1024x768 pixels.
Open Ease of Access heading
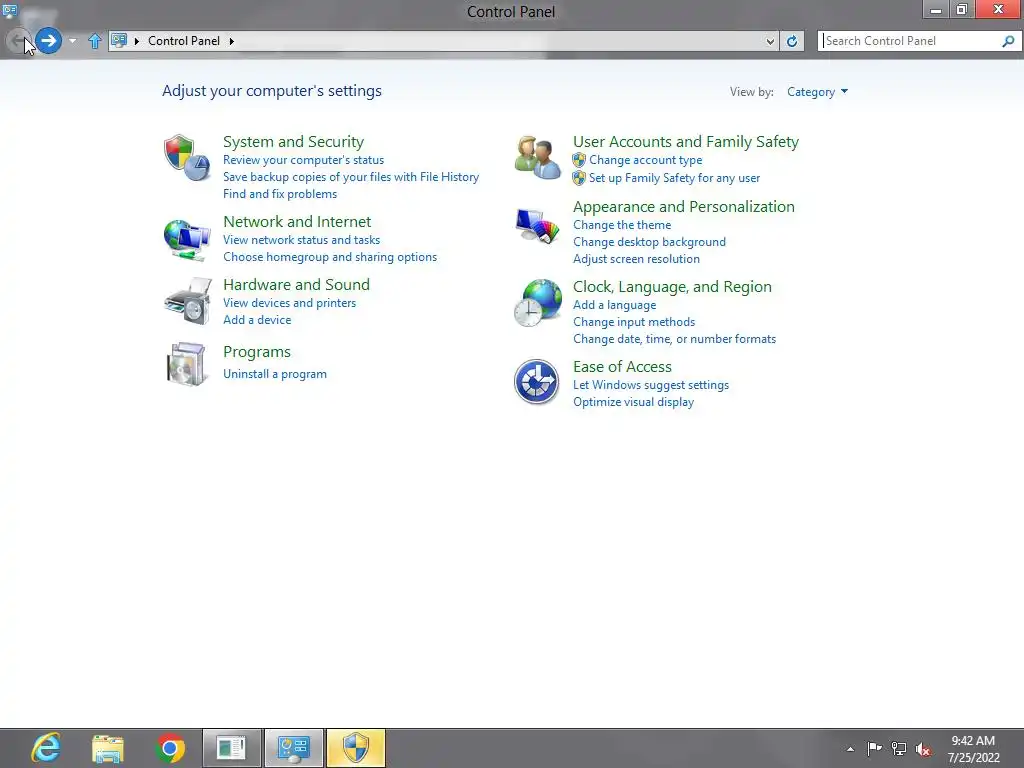(622, 367)
